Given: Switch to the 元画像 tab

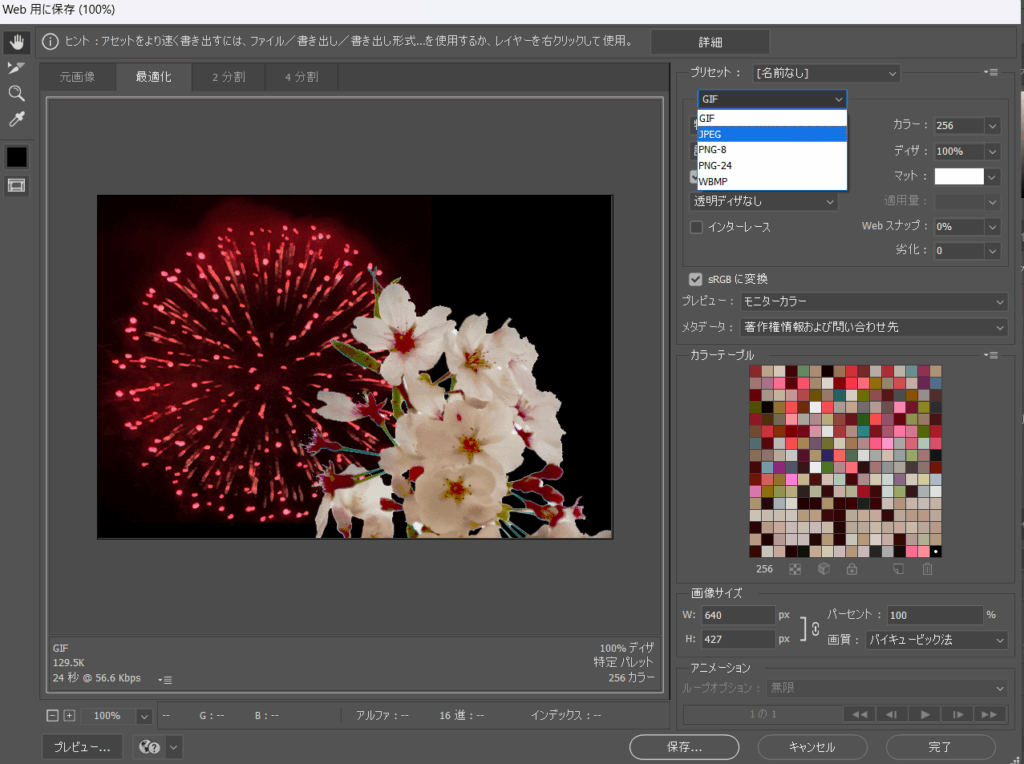Looking at the screenshot, I should click(77, 77).
